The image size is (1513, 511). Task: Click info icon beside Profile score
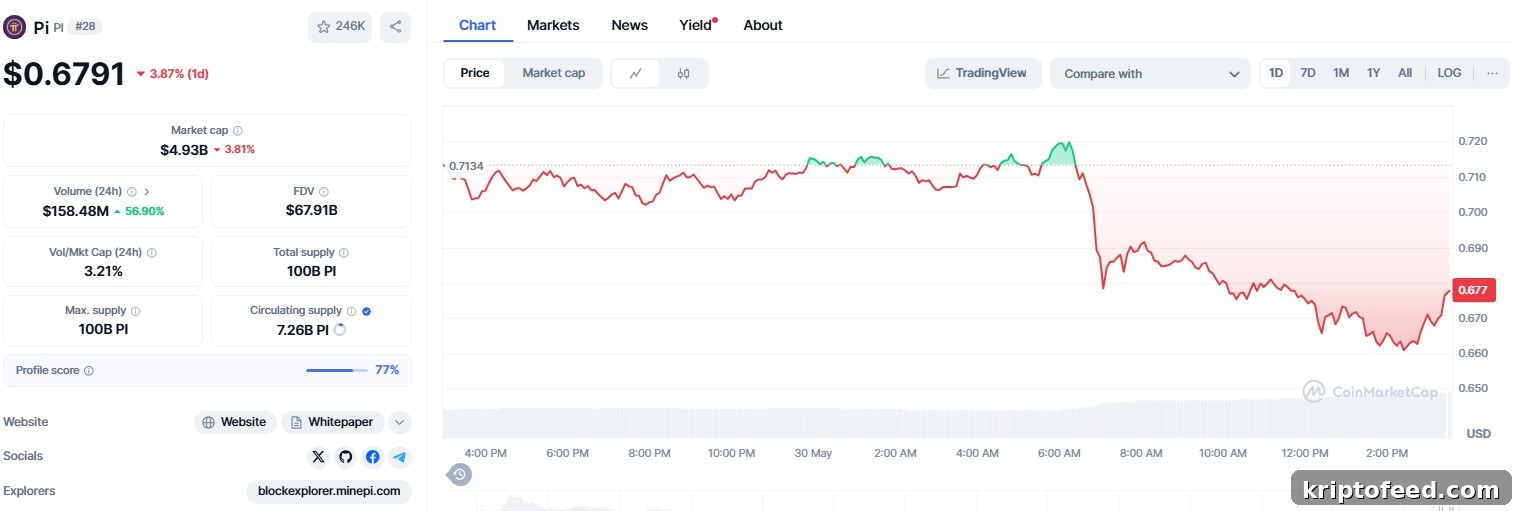[89, 371]
